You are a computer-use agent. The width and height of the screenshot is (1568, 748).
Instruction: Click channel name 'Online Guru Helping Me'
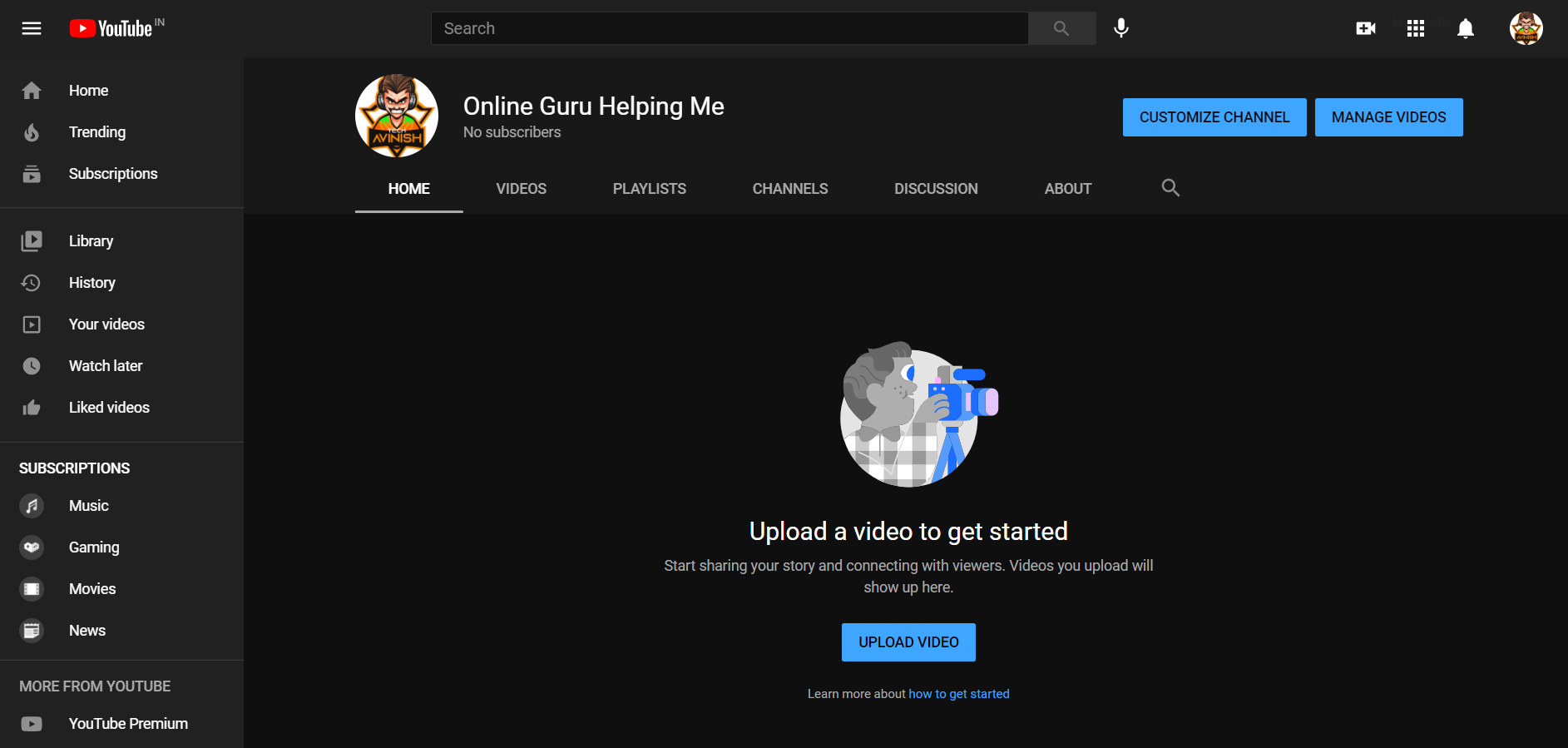pos(594,107)
